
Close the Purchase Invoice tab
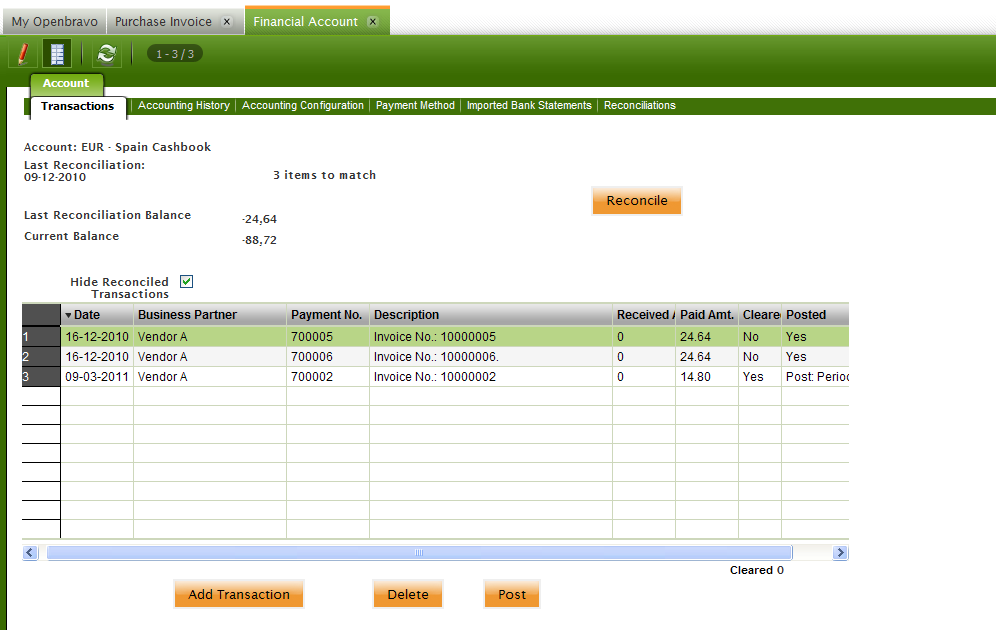tap(227, 21)
